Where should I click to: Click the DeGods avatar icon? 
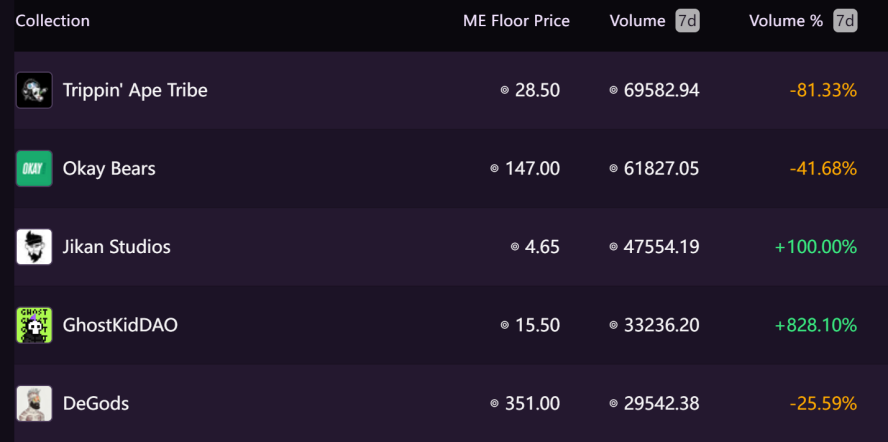coord(34,403)
